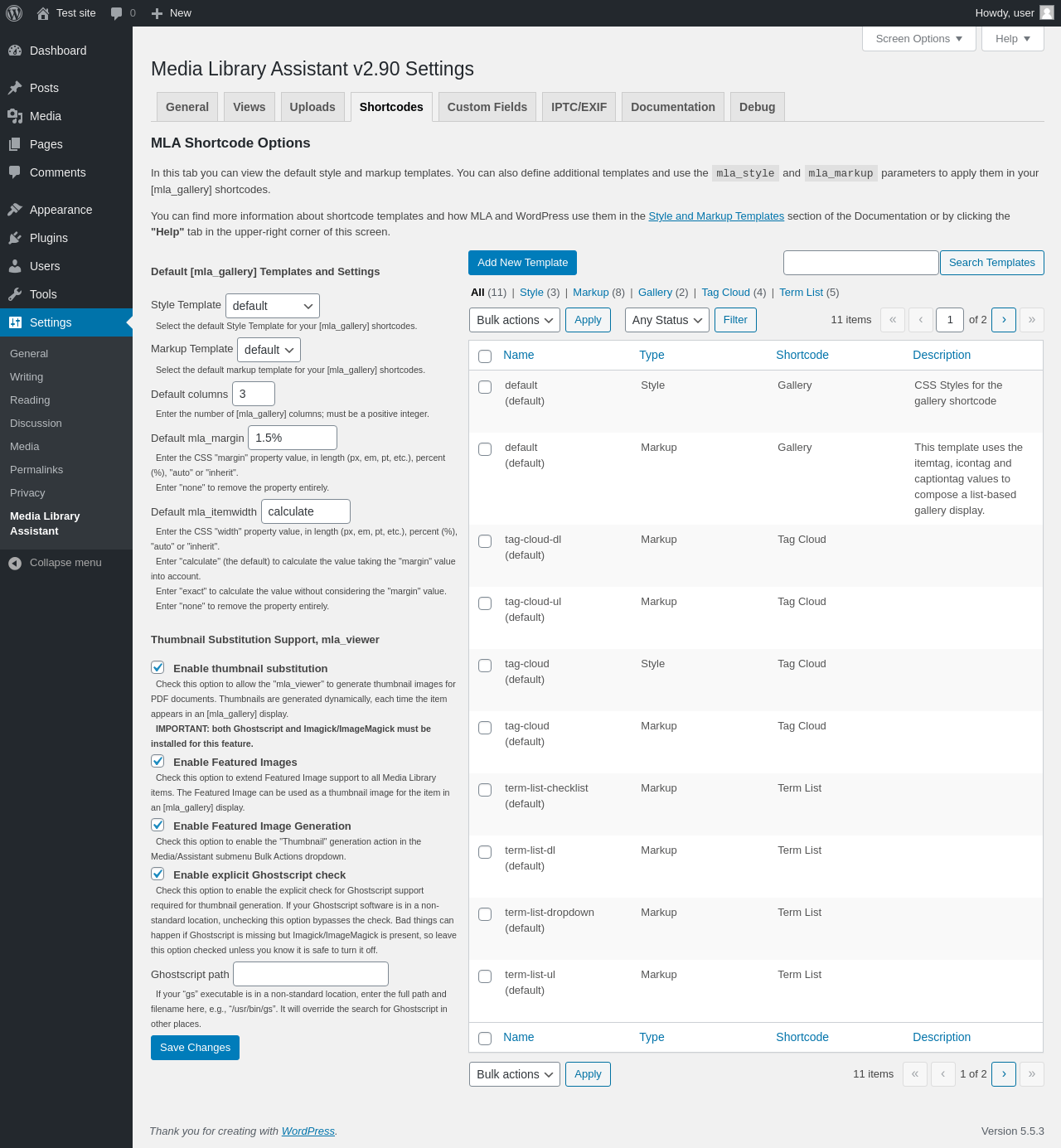1061x1148 pixels.
Task: Open the top Bulk actions dropdown
Action: tap(514, 320)
